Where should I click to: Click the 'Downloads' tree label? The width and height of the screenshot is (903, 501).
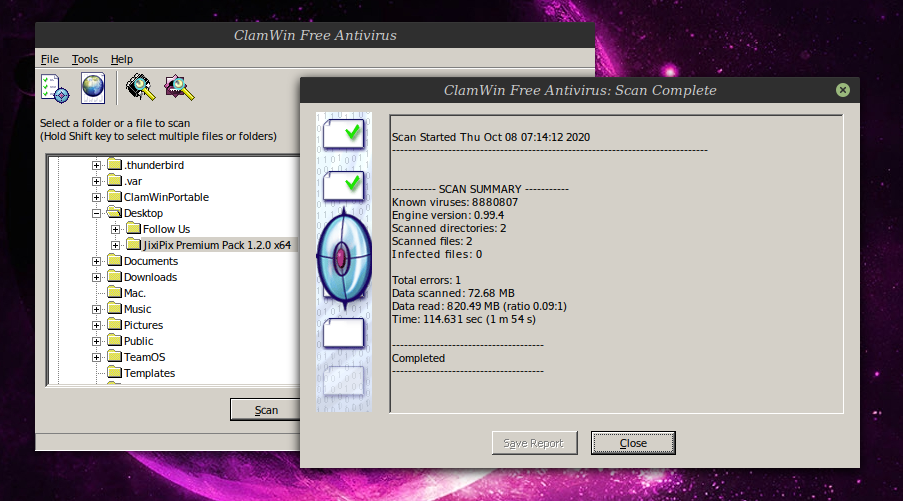[x=150, y=278]
